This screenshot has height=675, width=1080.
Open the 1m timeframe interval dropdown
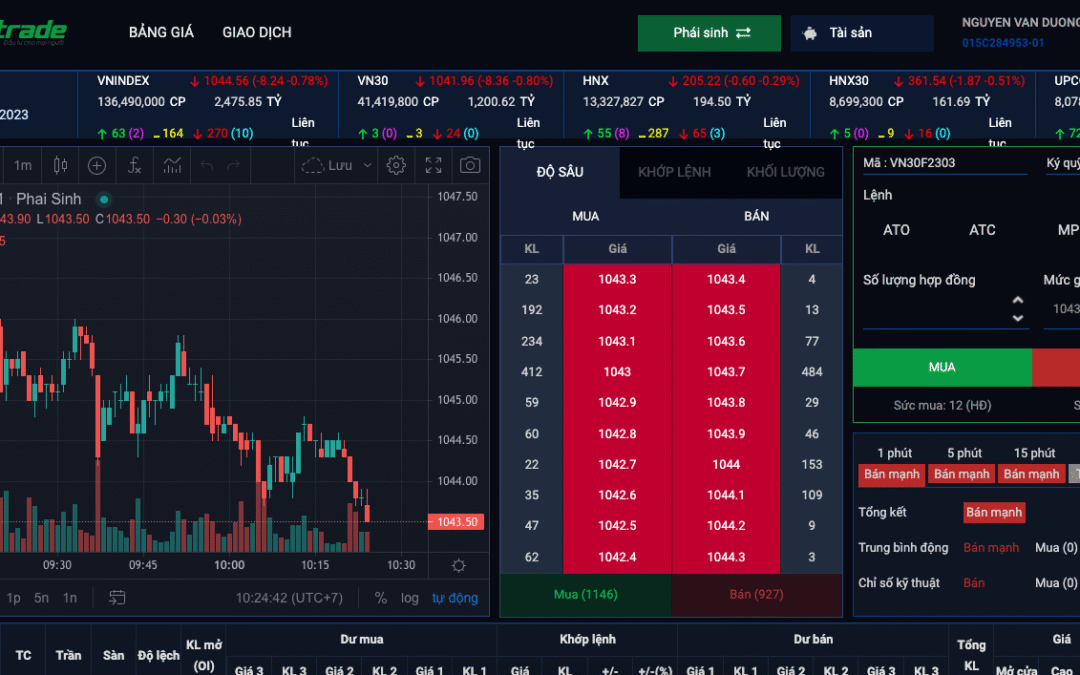coord(22,165)
